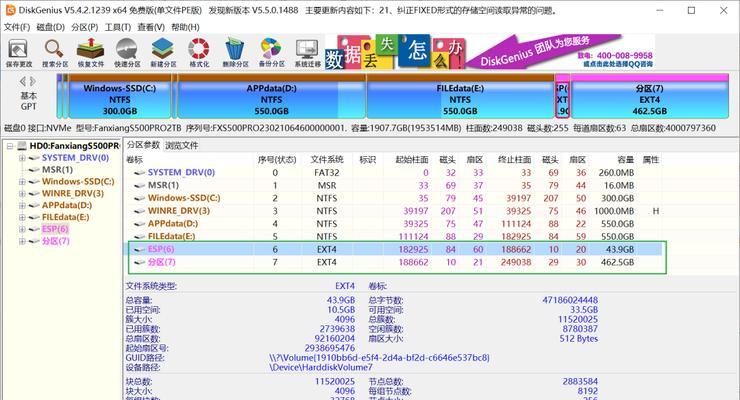
Task: Open the Quick Partition (快速分区) tool
Action: (x=127, y=52)
